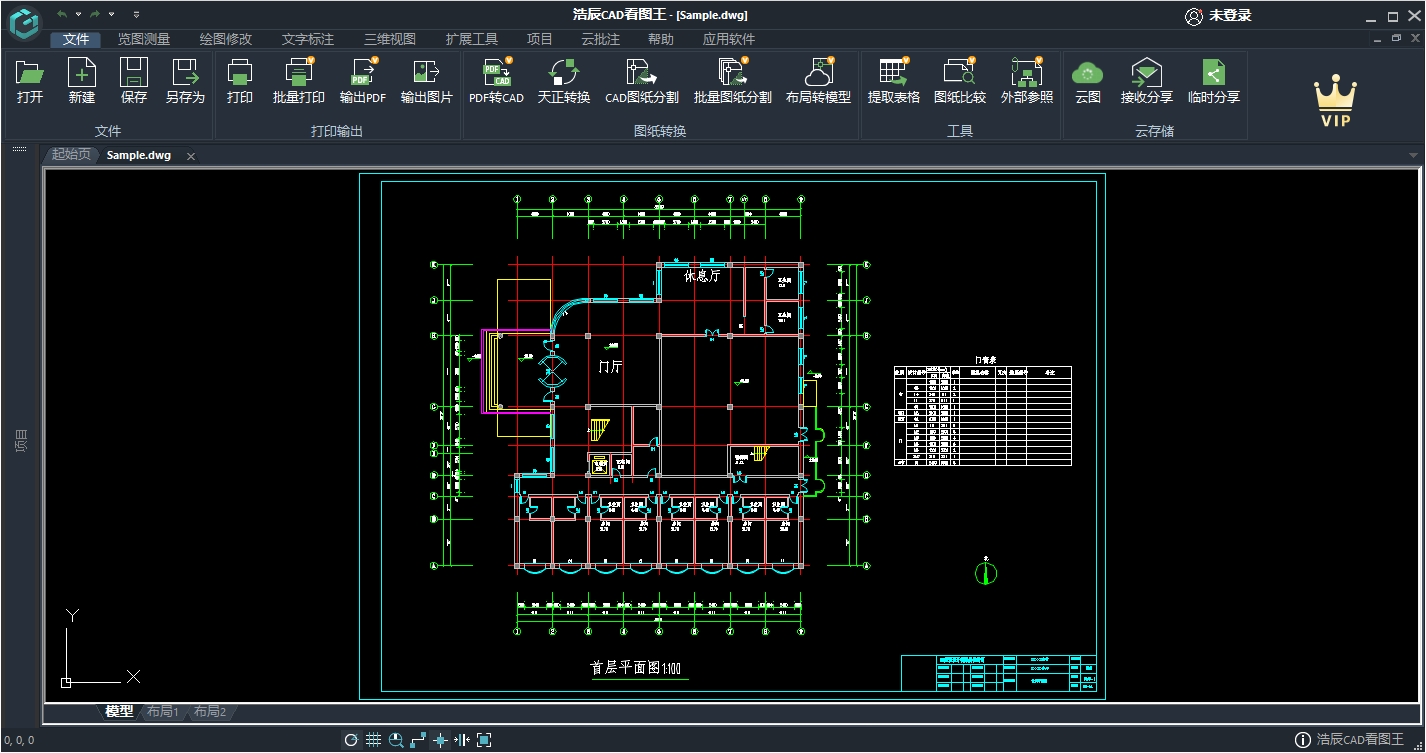Click the 首层平面图 1:100 drawing title
Image resolution: width=1426 pixels, height=753 pixels.
(636, 668)
